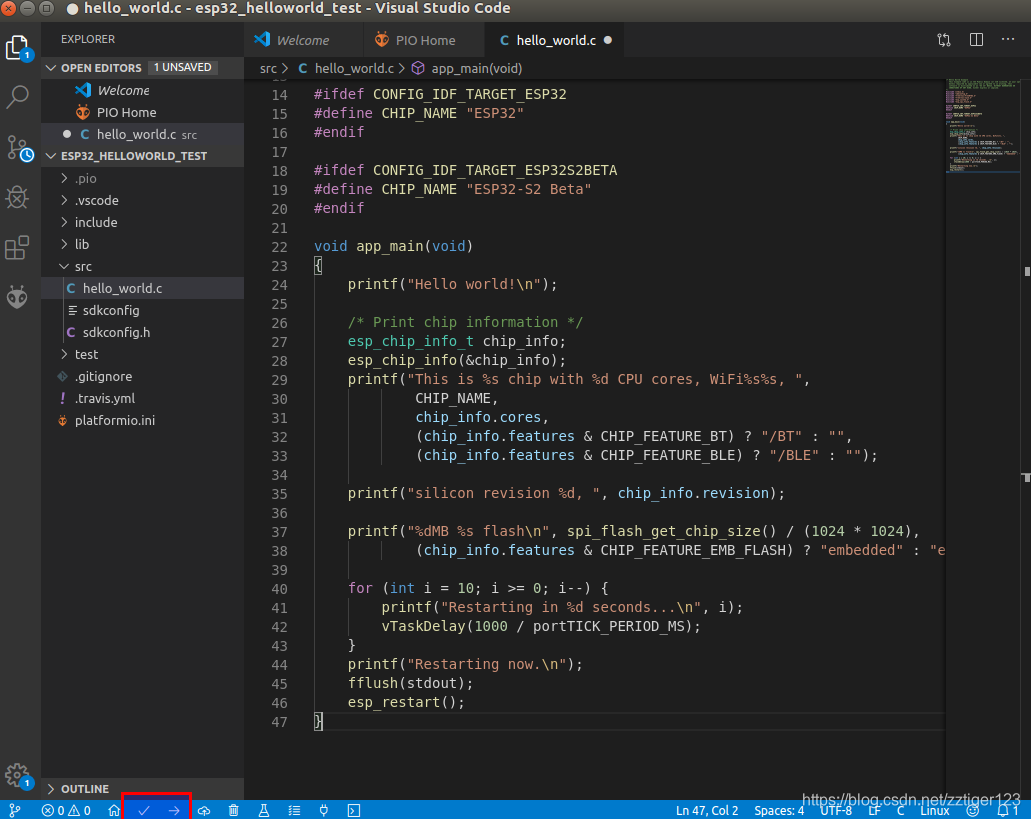This screenshot has height=819, width=1031.
Task: Click the Git branch status bar icon
Action: 14,810
